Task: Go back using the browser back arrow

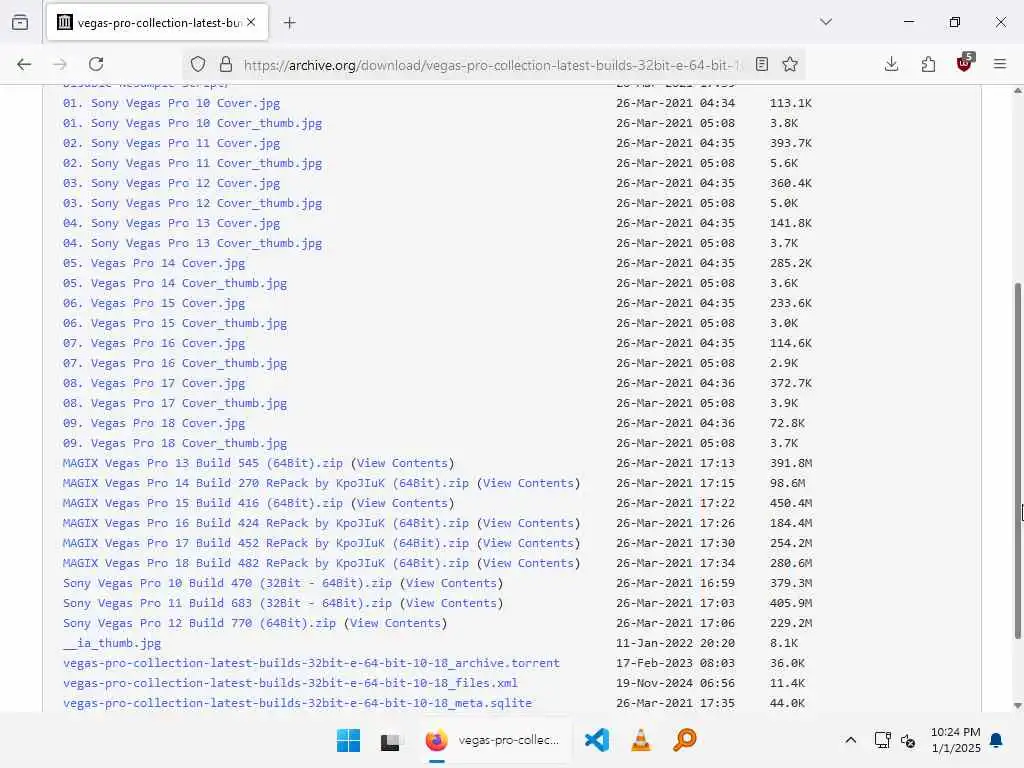Action: coord(24,64)
